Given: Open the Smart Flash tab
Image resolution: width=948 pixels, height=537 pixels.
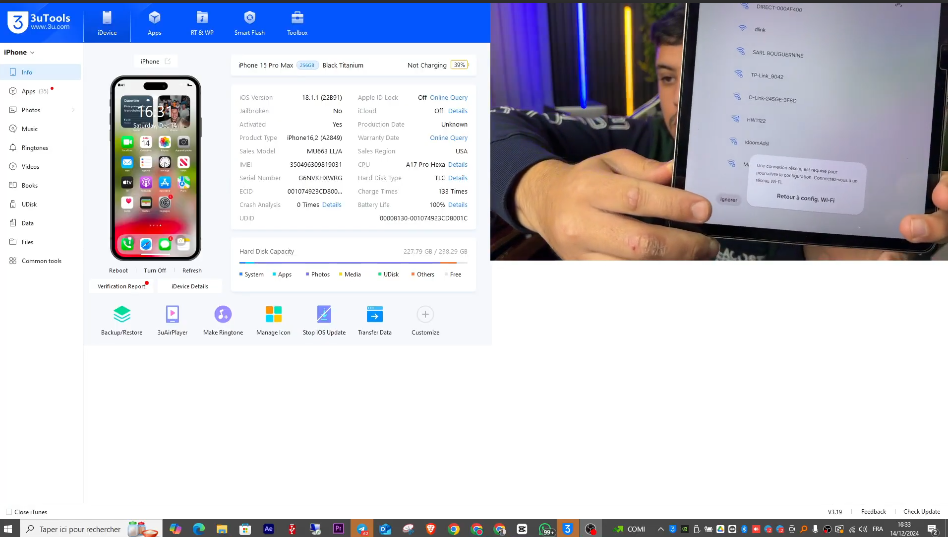Looking at the screenshot, I should [249, 23].
